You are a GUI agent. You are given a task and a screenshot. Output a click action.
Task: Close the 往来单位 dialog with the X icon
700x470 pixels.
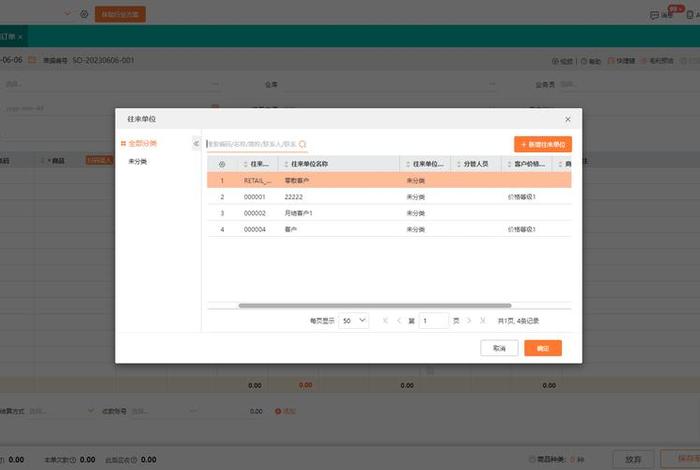pyautogui.click(x=567, y=119)
